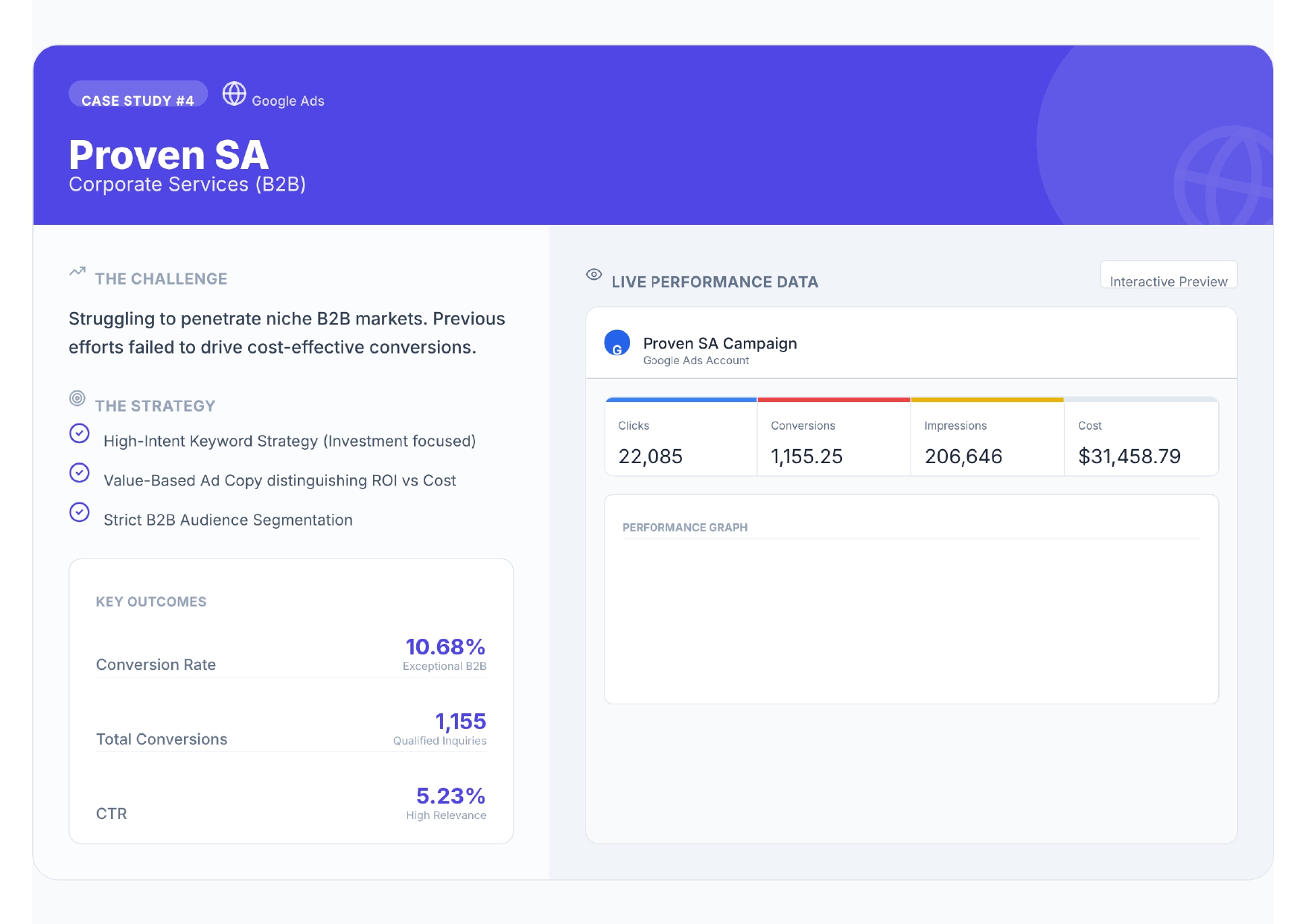Image resolution: width=1306 pixels, height=924 pixels.
Task: Click The Strategy section heading
Action: pyautogui.click(x=156, y=407)
